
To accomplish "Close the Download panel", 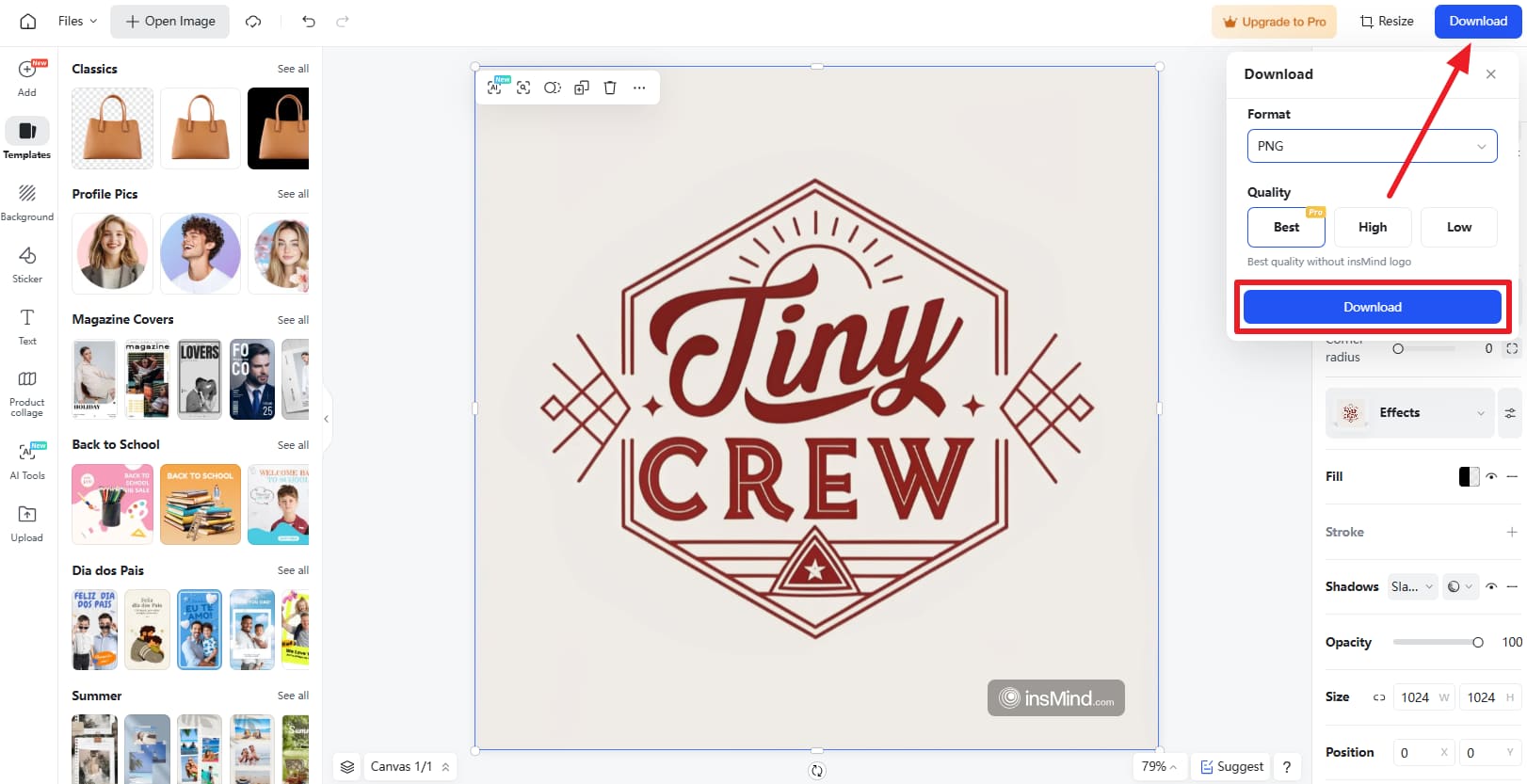I will point(1490,74).
